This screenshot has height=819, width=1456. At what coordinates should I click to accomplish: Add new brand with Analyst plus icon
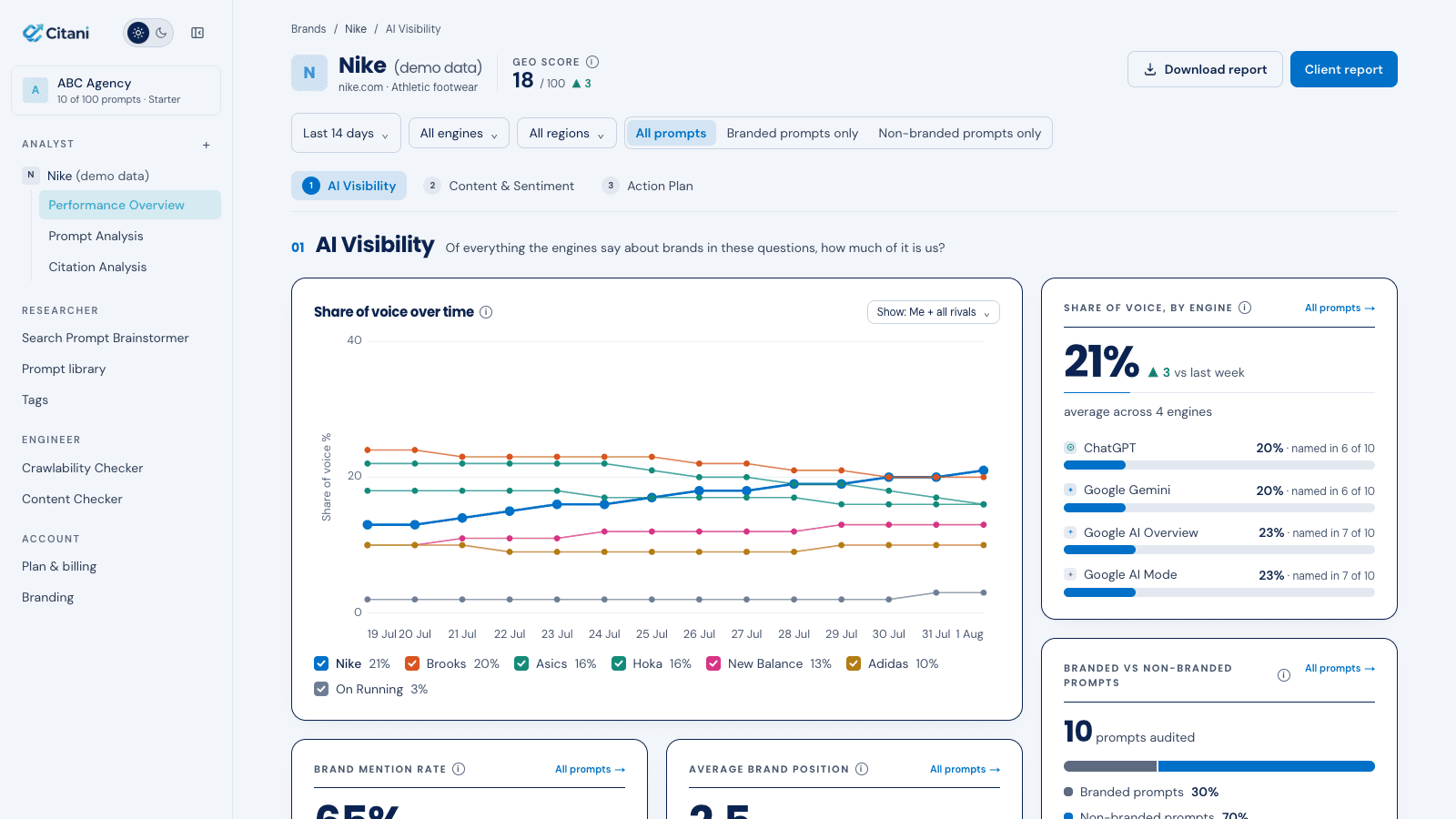pyautogui.click(x=207, y=145)
